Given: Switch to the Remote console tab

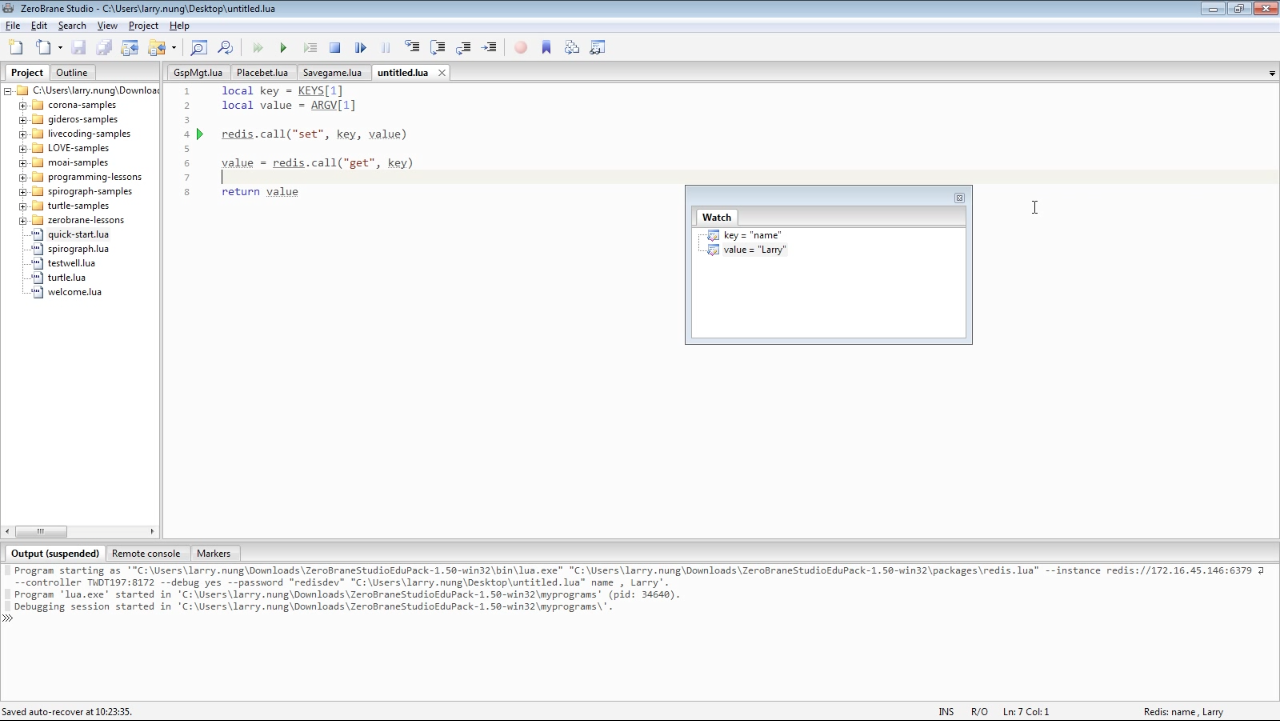Looking at the screenshot, I should pos(146,554).
